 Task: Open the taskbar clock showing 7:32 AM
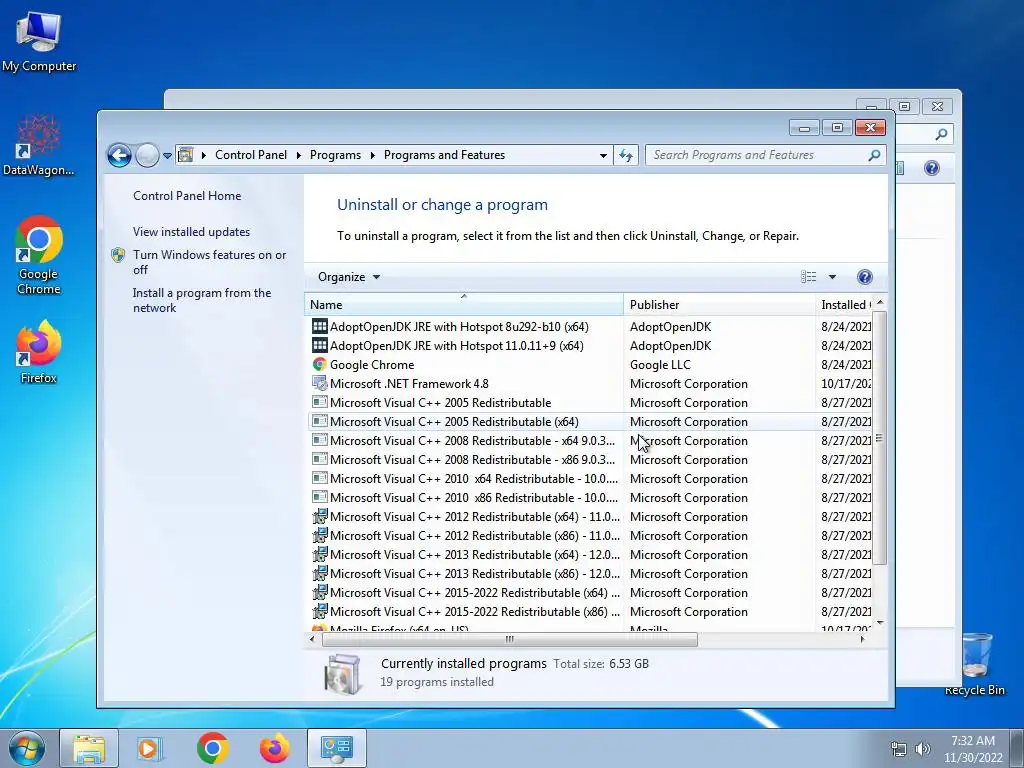click(x=973, y=749)
